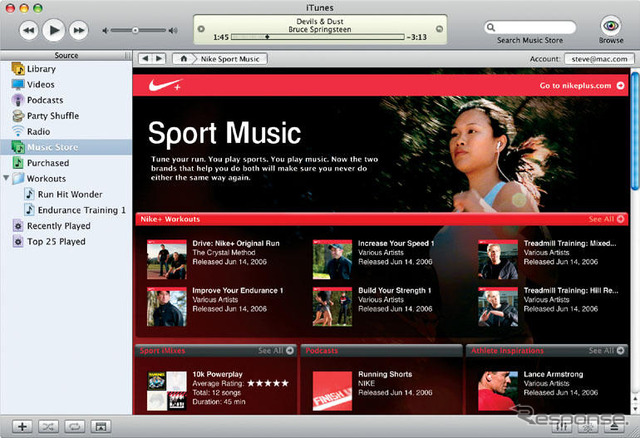
Task: Adjust the volume slider knob
Action: (135, 30)
